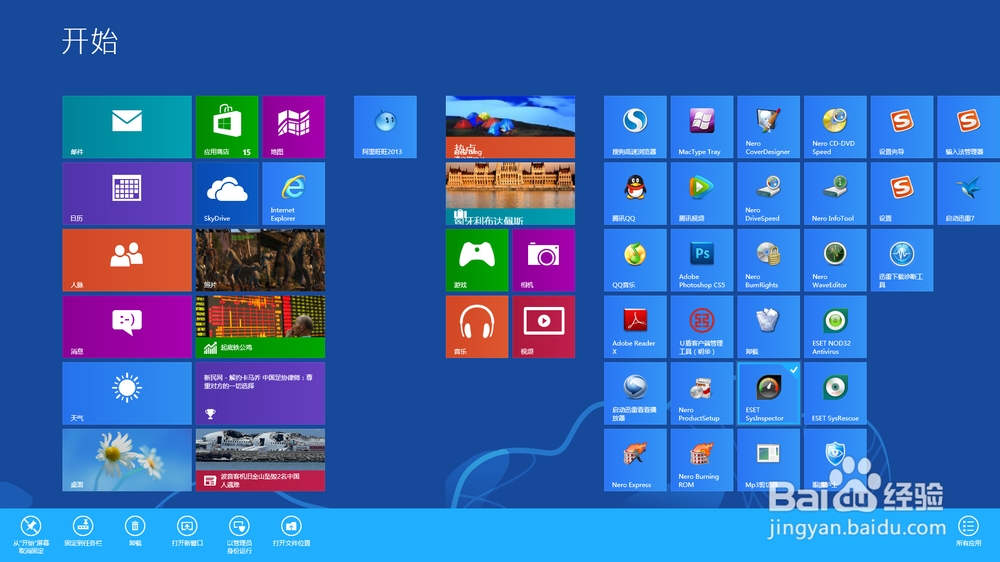Launch the Nero Express tile

635,460
